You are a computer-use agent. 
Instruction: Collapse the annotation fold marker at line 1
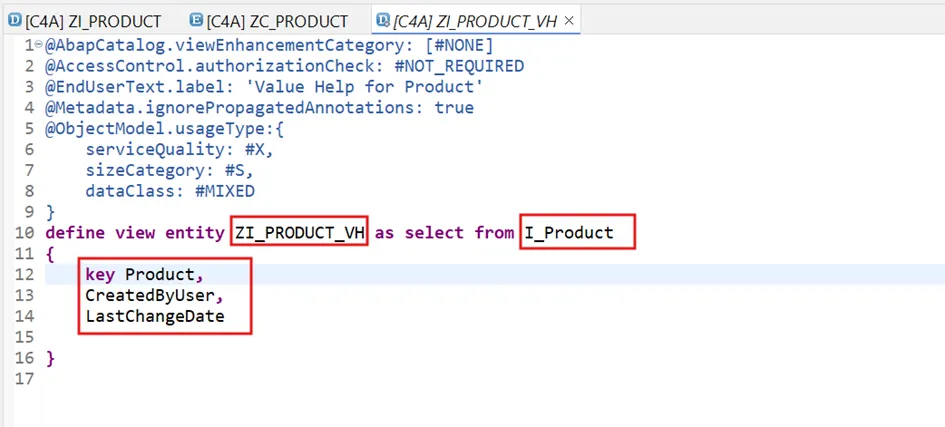click(x=40, y=45)
